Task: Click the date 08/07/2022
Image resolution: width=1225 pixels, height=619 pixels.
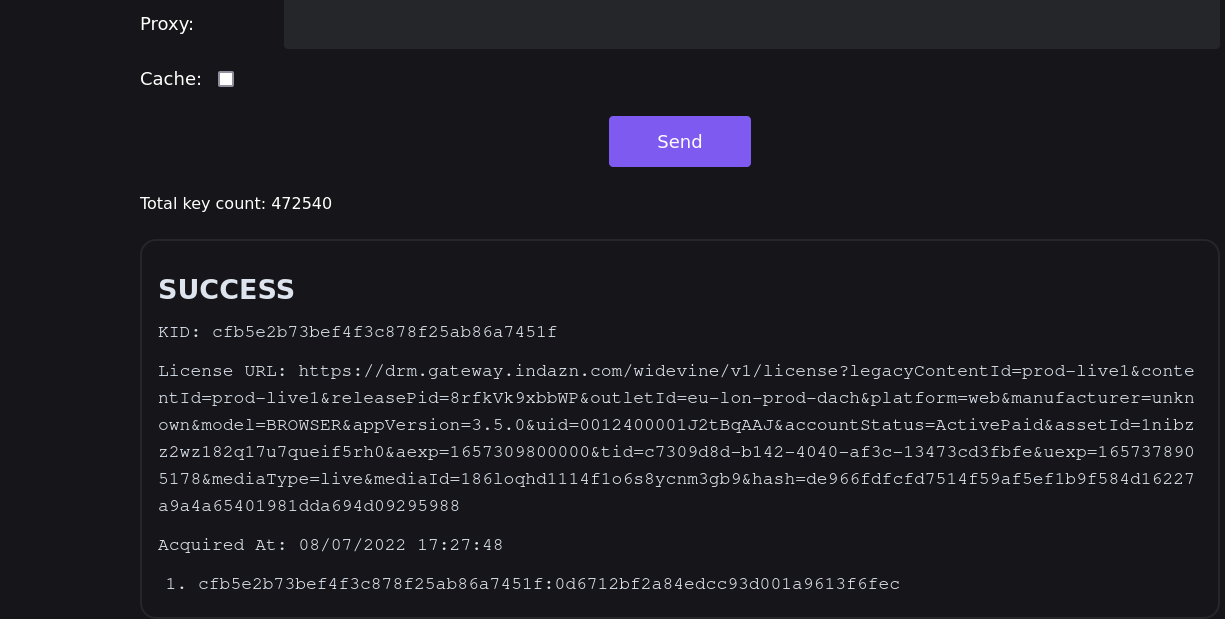Action: click(x=352, y=545)
